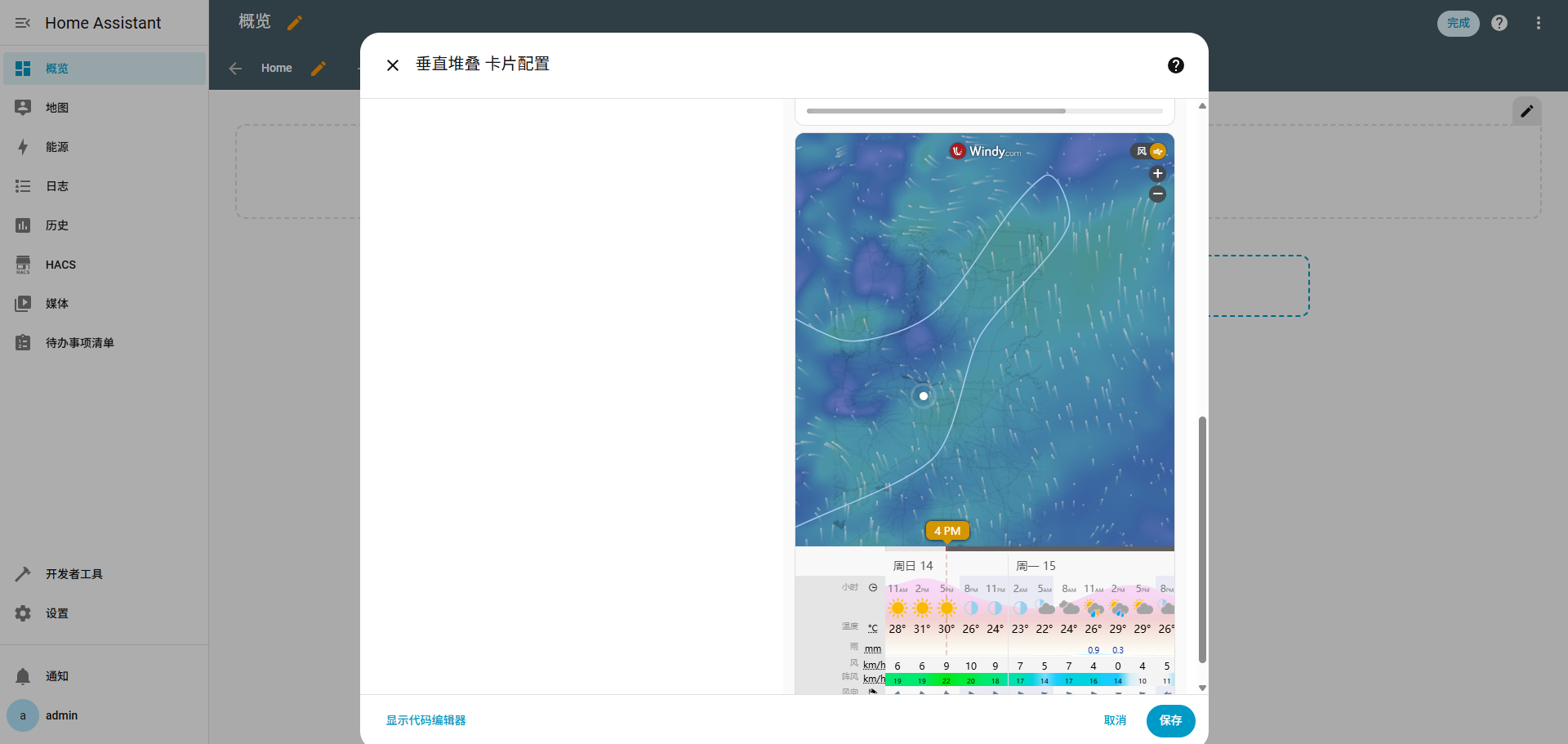The width and height of the screenshot is (1568, 744).
Task: Open the km/h wind unit selector
Action: pos(874,665)
